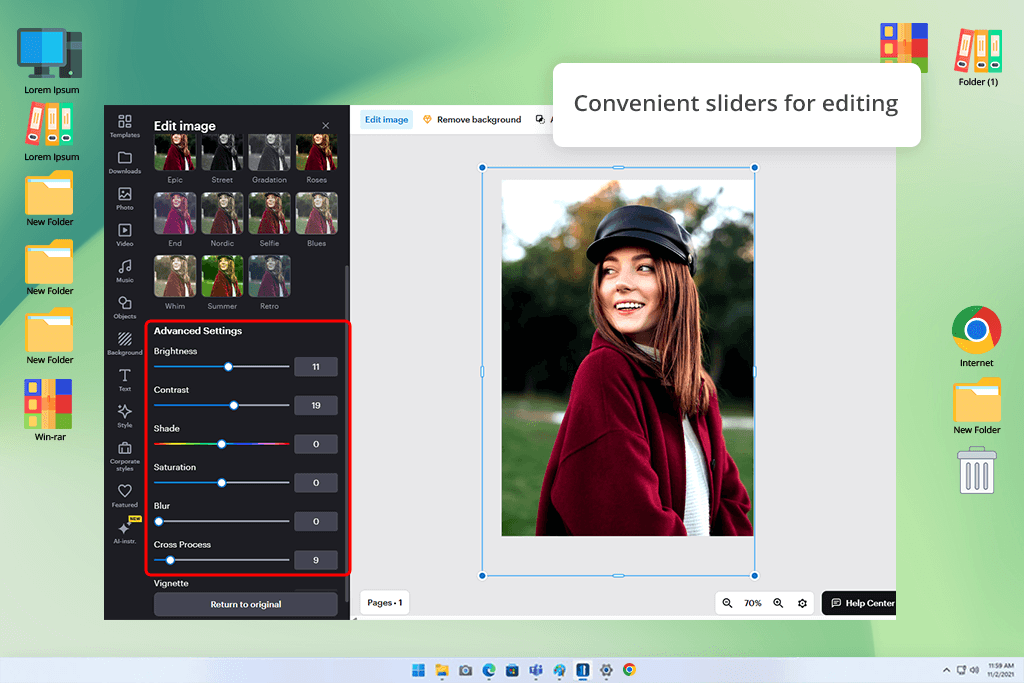Click the Contrast value field

315,405
